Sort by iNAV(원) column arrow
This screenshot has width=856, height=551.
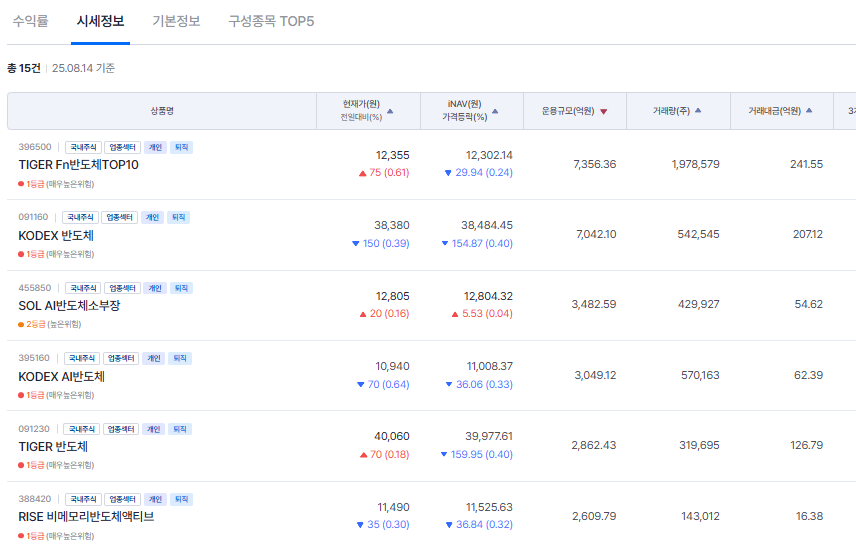click(495, 111)
